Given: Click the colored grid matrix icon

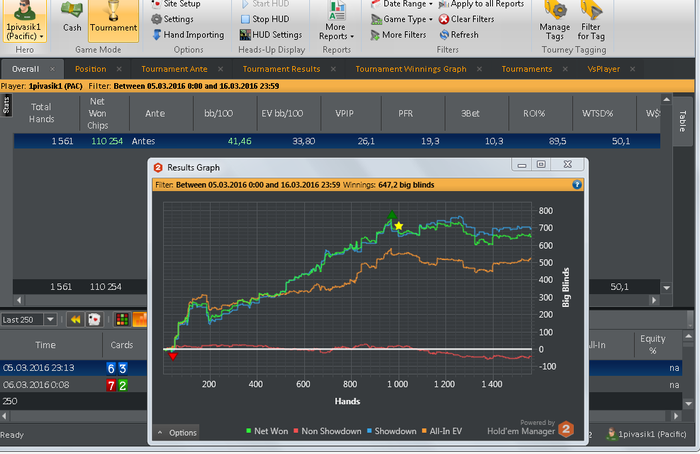Looking at the screenshot, I should [122, 320].
